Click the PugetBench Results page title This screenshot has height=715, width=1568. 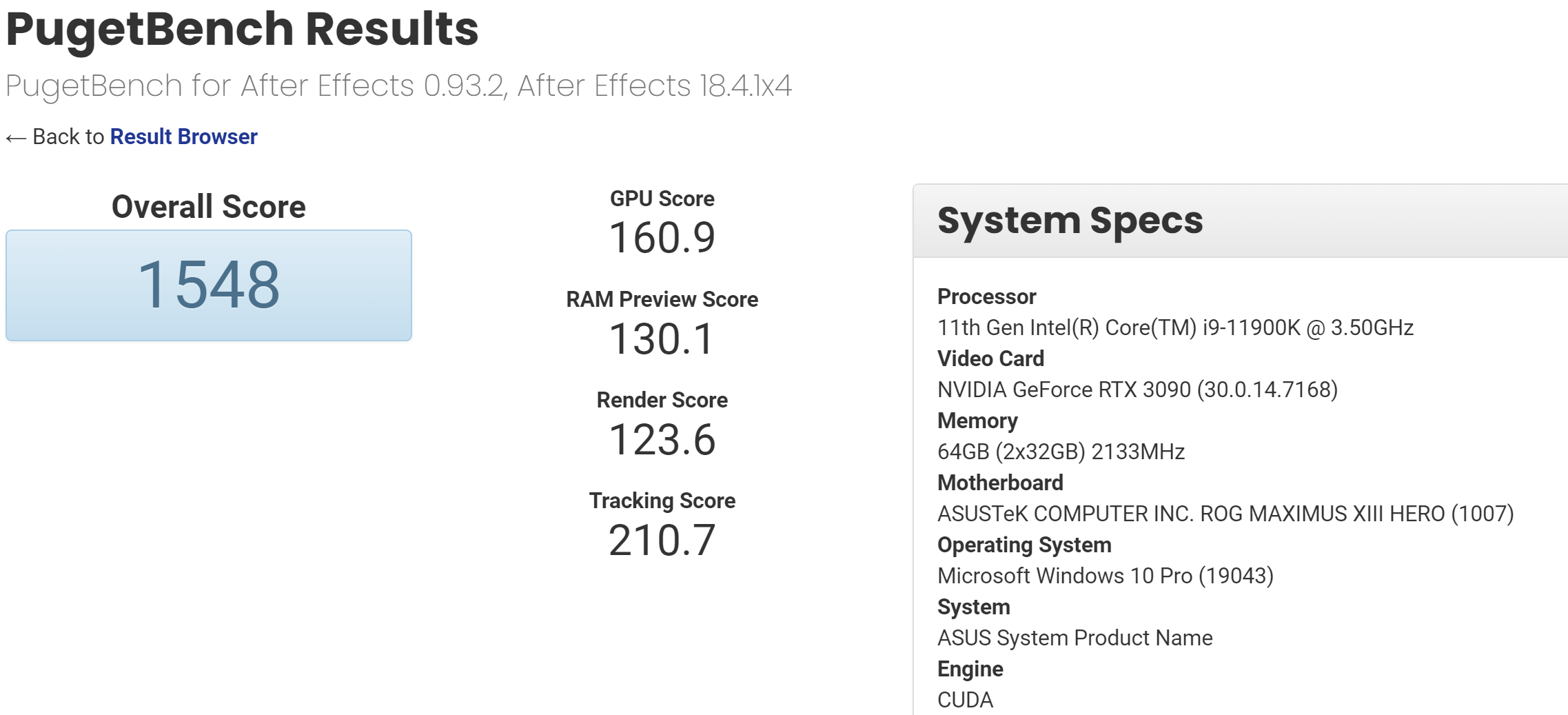(242, 29)
